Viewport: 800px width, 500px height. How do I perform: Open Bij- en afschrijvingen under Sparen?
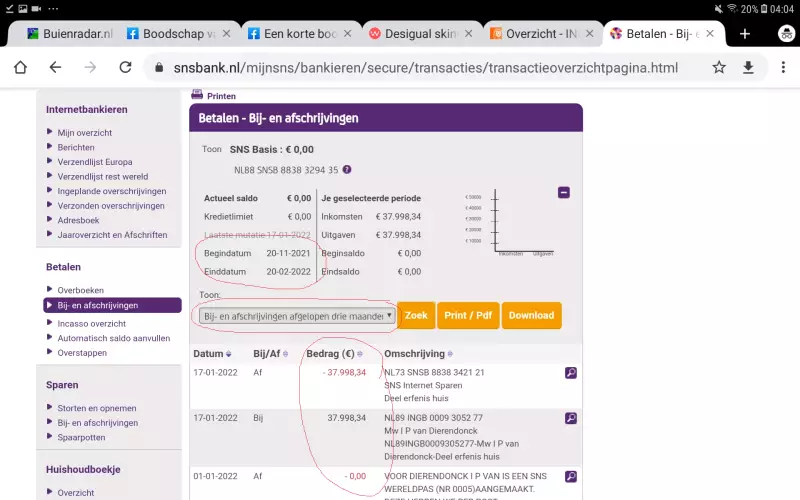98,423
